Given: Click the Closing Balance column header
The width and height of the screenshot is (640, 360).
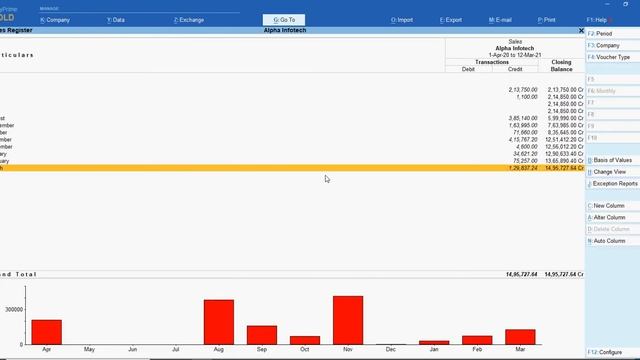Looking at the screenshot, I should [x=561, y=66].
